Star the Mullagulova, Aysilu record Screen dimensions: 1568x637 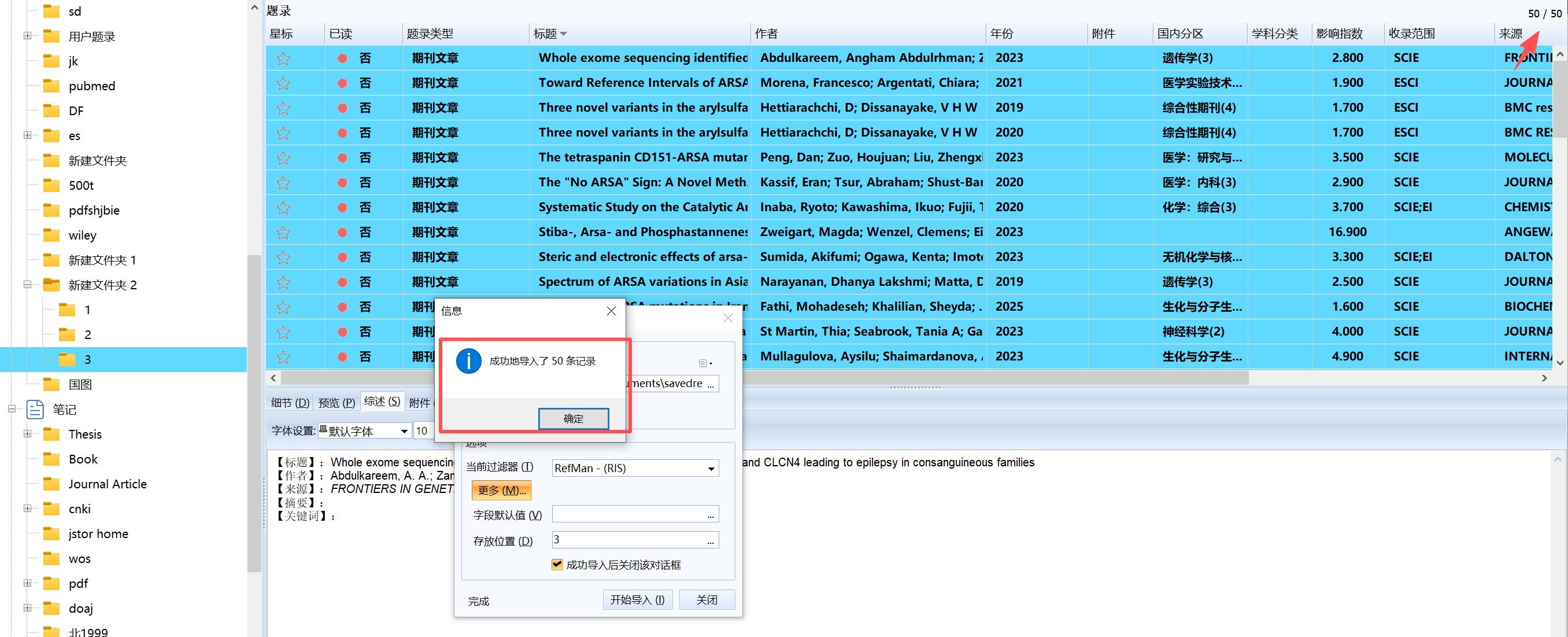[x=283, y=357]
